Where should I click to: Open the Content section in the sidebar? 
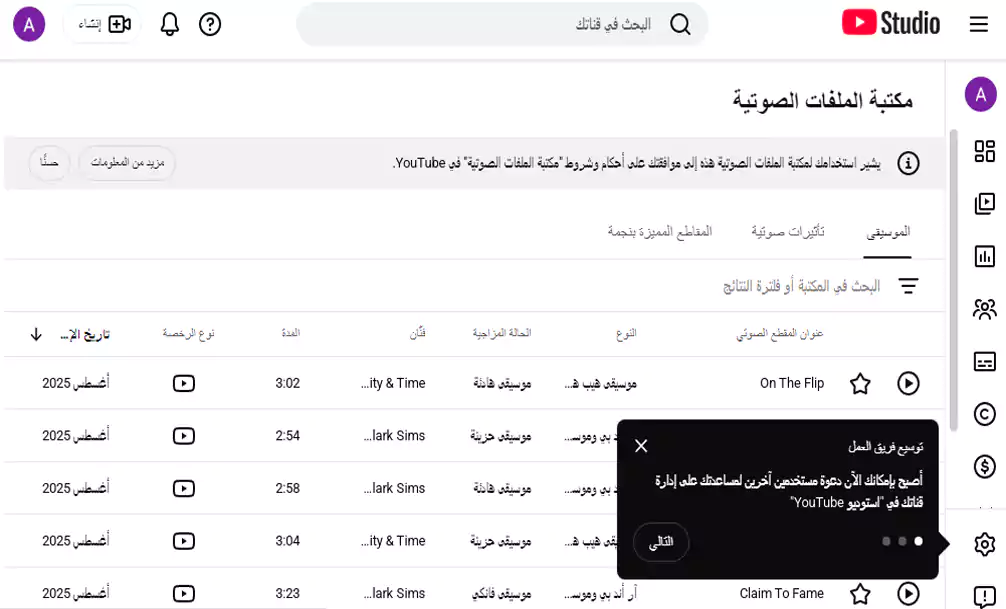(984, 202)
